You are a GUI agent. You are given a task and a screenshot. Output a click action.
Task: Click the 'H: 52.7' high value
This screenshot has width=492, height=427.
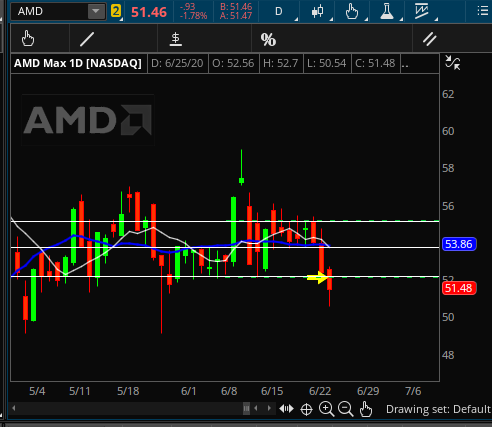click(281, 63)
